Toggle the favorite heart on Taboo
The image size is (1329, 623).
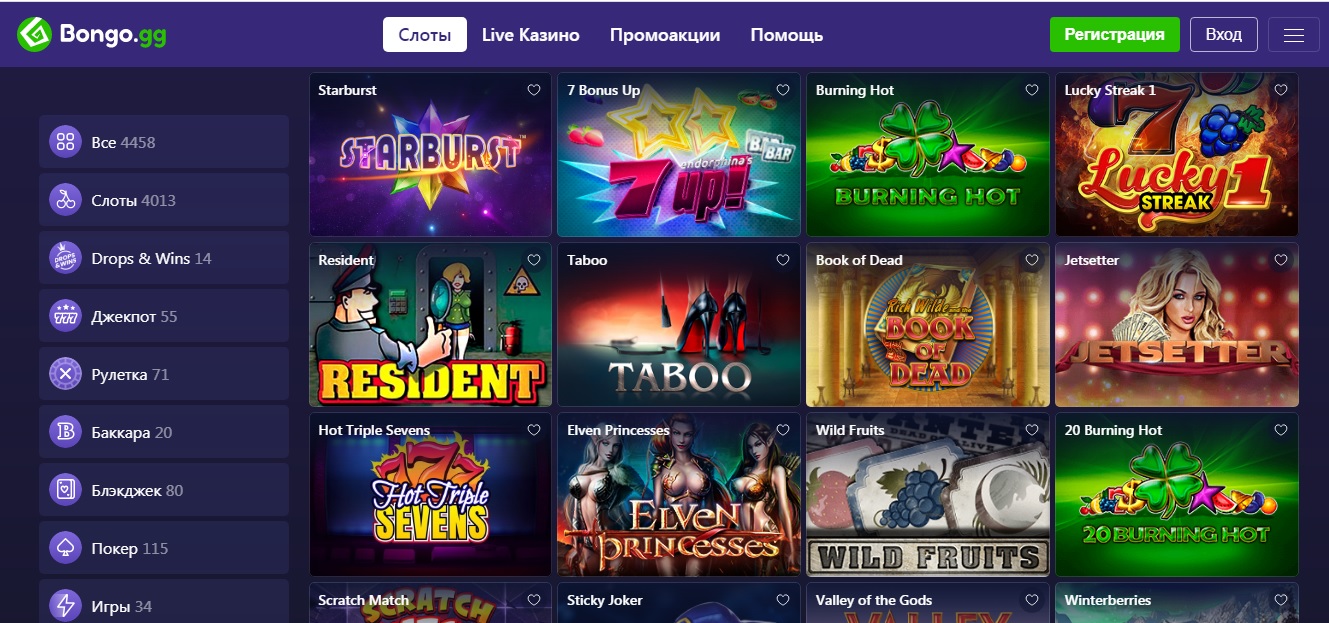[783, 260]
